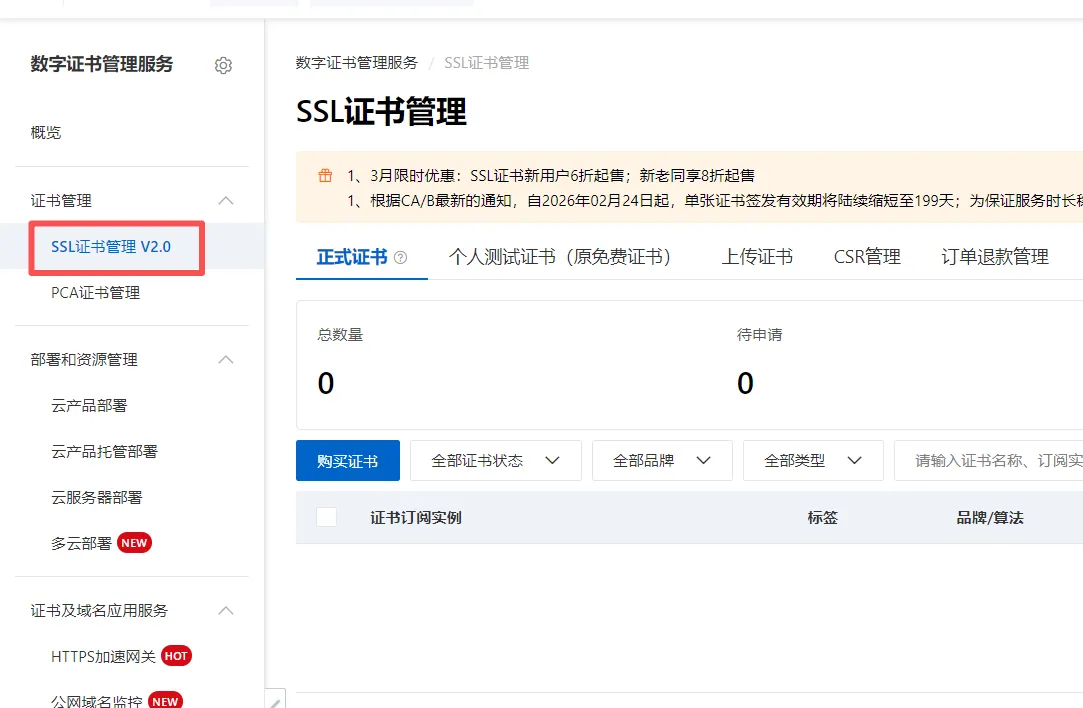
Task: Click the 标签 column header
Action: 822,517
